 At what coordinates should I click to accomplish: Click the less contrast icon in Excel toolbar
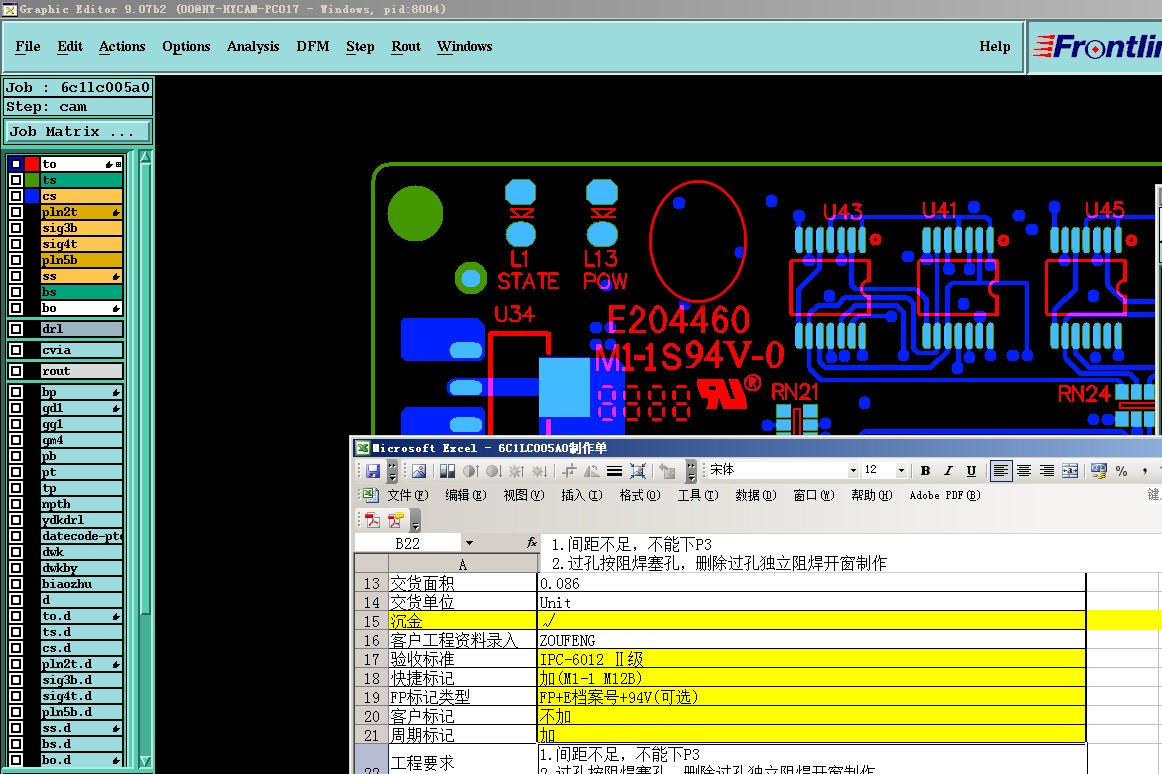point(493,471)
